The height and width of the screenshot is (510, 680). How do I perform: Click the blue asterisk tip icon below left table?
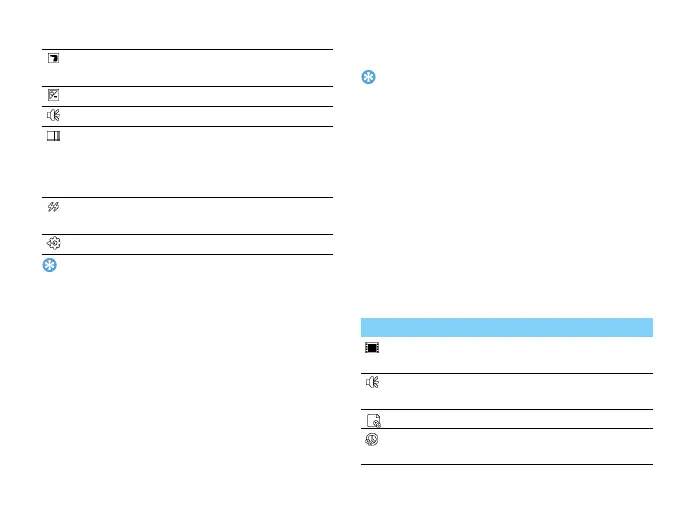tap(49, 265)
